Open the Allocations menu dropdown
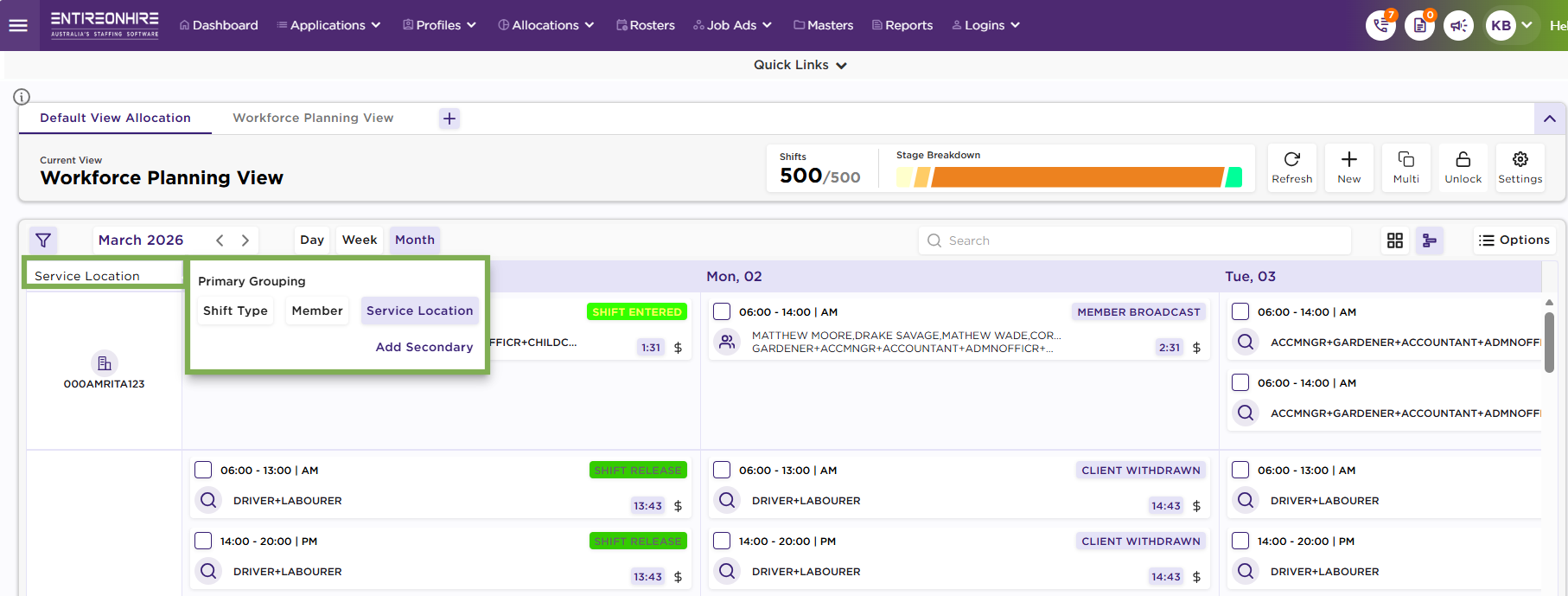This screenshot has width=1568, height=596. point(546,25)
